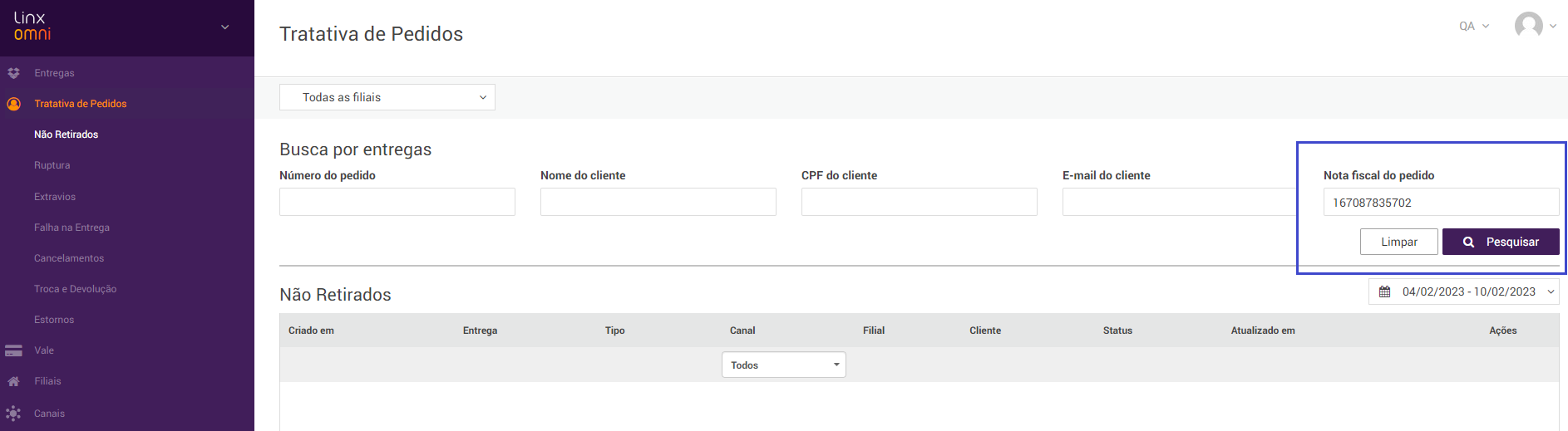Open the QA environment dropdown
The width and height of the screenshot is (1568, 431).
(1473, 26)
